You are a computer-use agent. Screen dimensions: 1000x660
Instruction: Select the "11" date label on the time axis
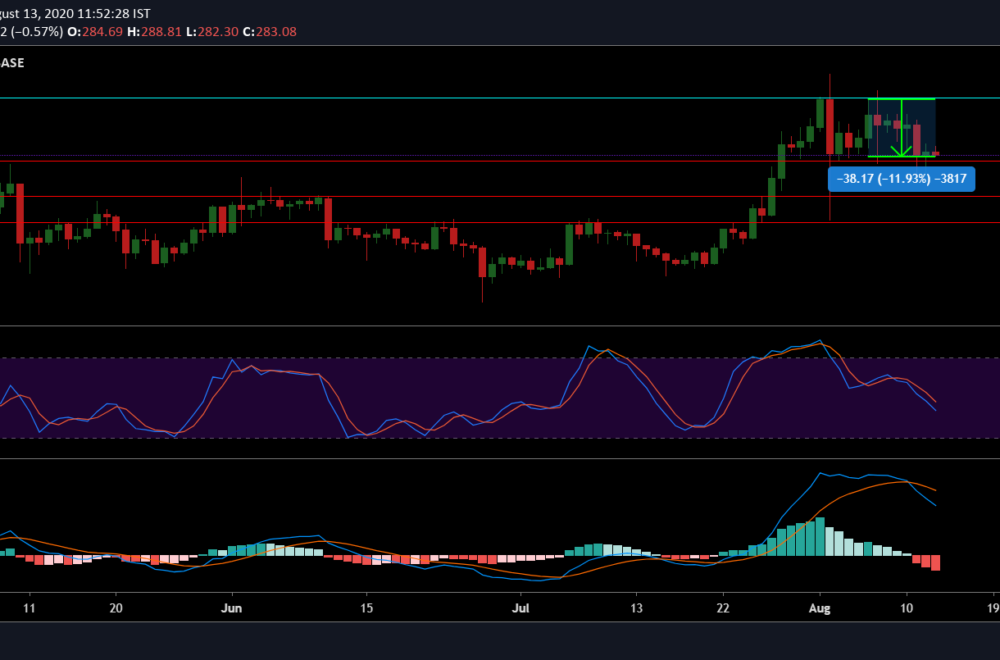pos(29,608)
